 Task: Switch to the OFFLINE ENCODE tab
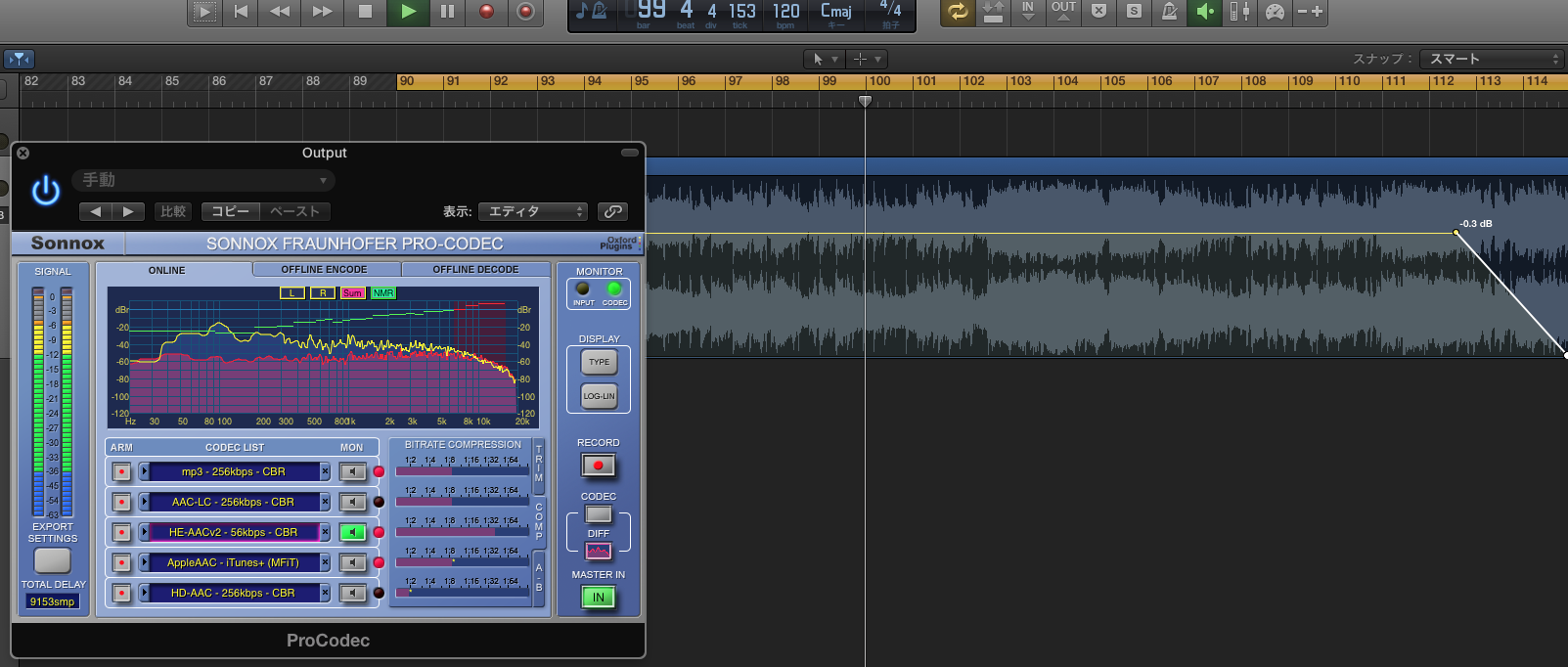(325, 269)
